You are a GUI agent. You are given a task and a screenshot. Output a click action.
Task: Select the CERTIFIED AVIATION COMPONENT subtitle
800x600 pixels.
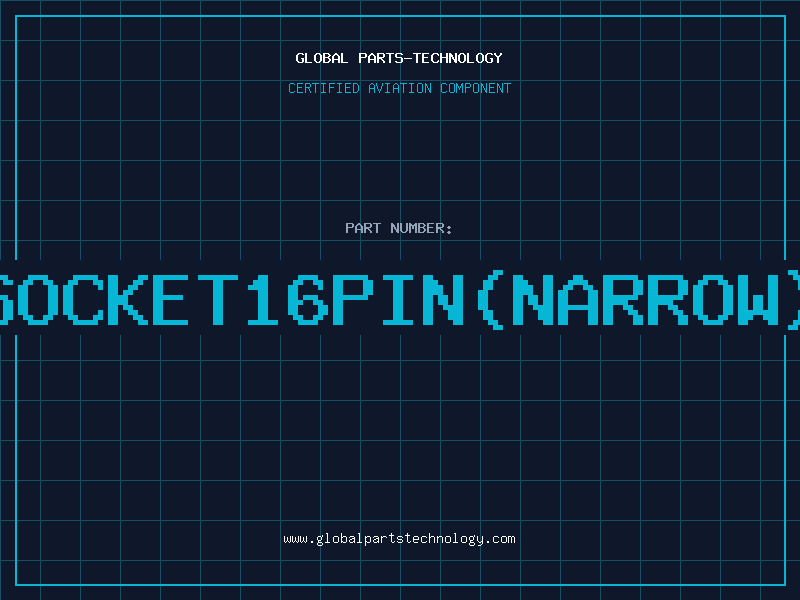coord(399,88)
